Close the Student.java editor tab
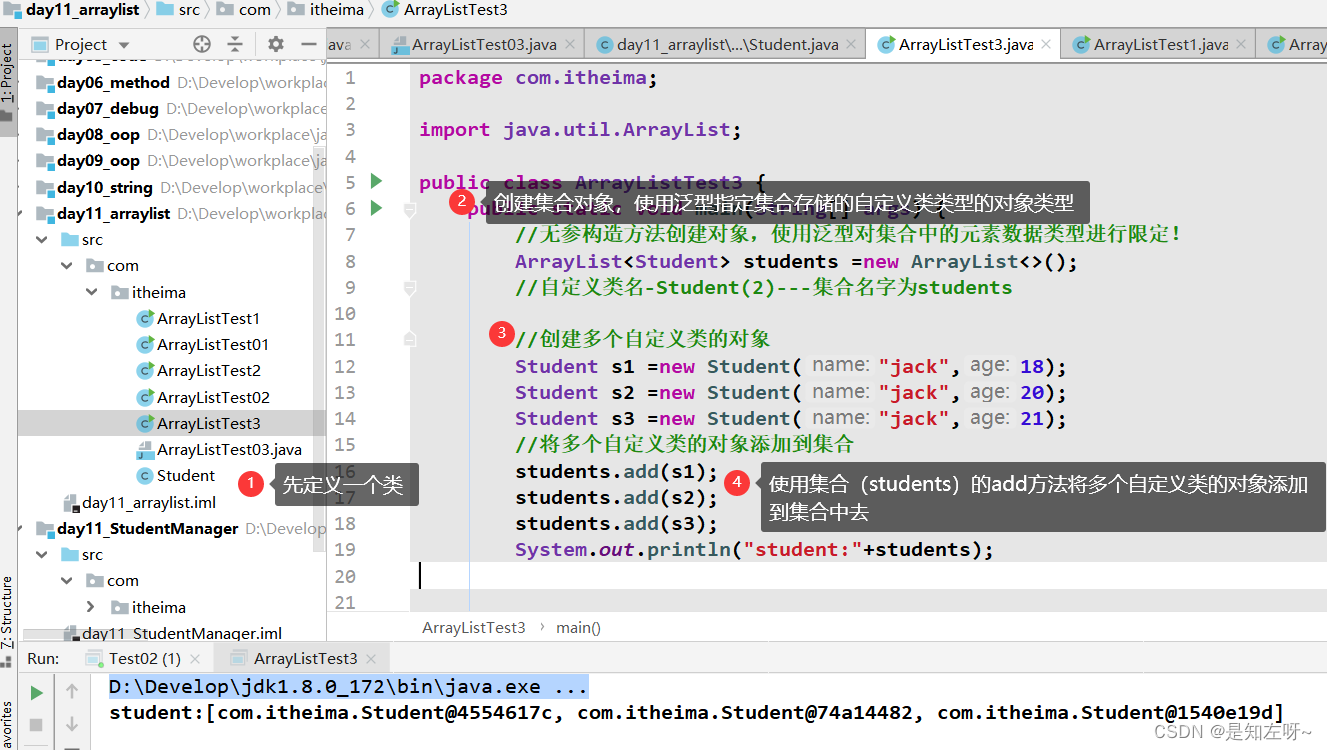Screen dimensions: 1327x750 [851, 45]
